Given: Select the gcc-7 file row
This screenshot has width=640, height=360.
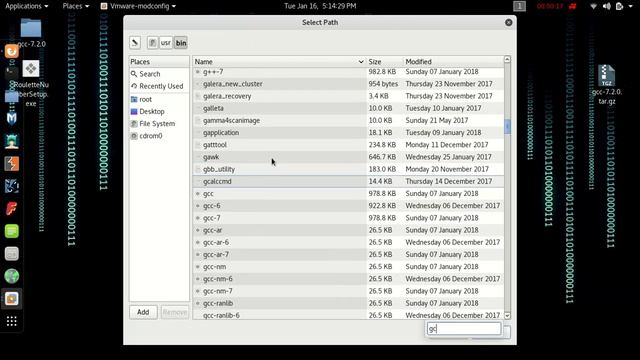Looking at the screenshot, I should [348, 218].
